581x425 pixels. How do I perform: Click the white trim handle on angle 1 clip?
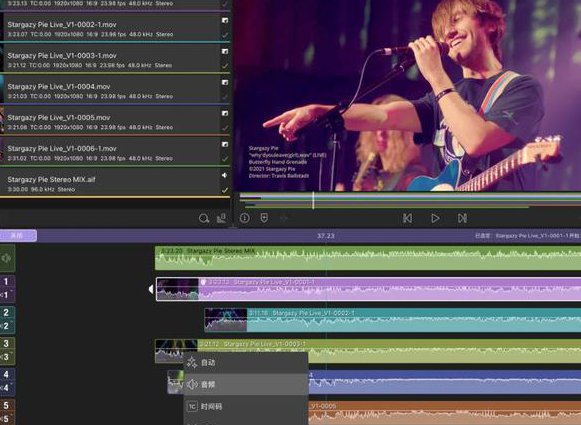tap(151, 289)
